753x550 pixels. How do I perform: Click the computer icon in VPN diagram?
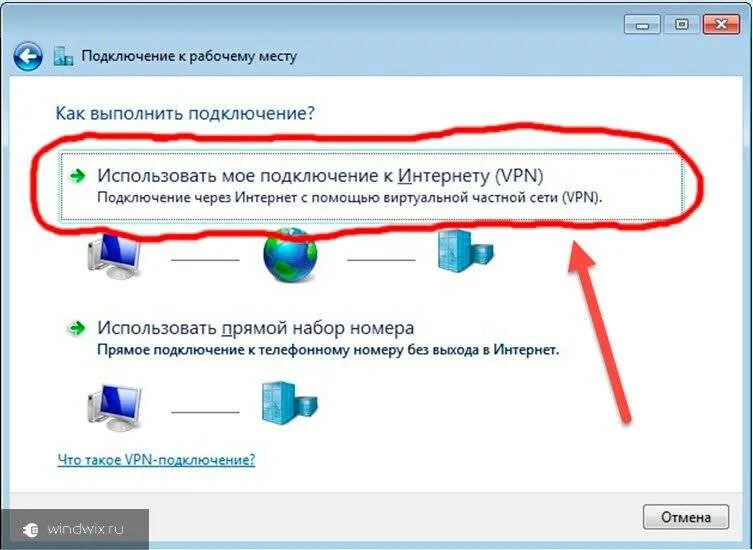point(114,256)
